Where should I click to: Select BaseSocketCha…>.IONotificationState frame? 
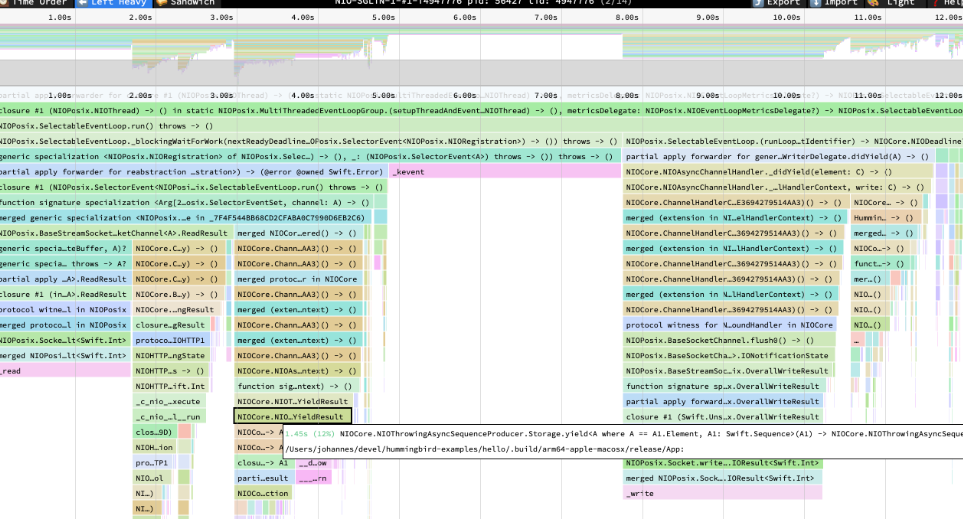728,356
